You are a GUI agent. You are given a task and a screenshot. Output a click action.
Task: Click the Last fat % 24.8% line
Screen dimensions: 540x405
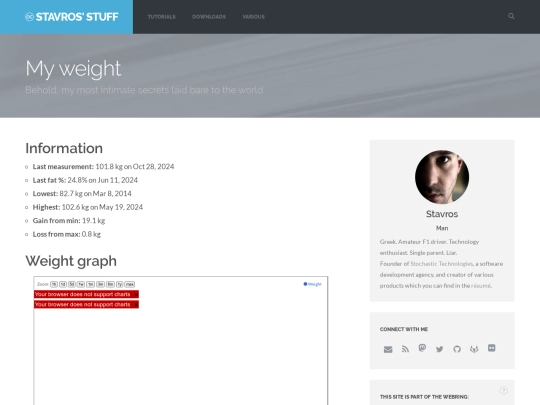coord(85,180)
